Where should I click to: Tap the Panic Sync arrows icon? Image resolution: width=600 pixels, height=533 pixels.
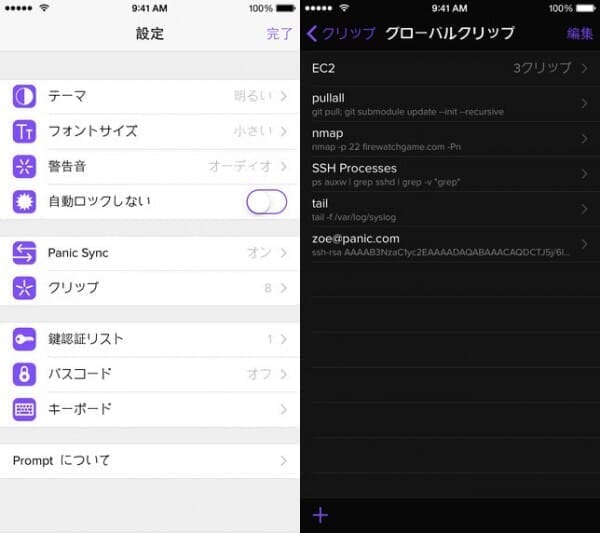24,253
